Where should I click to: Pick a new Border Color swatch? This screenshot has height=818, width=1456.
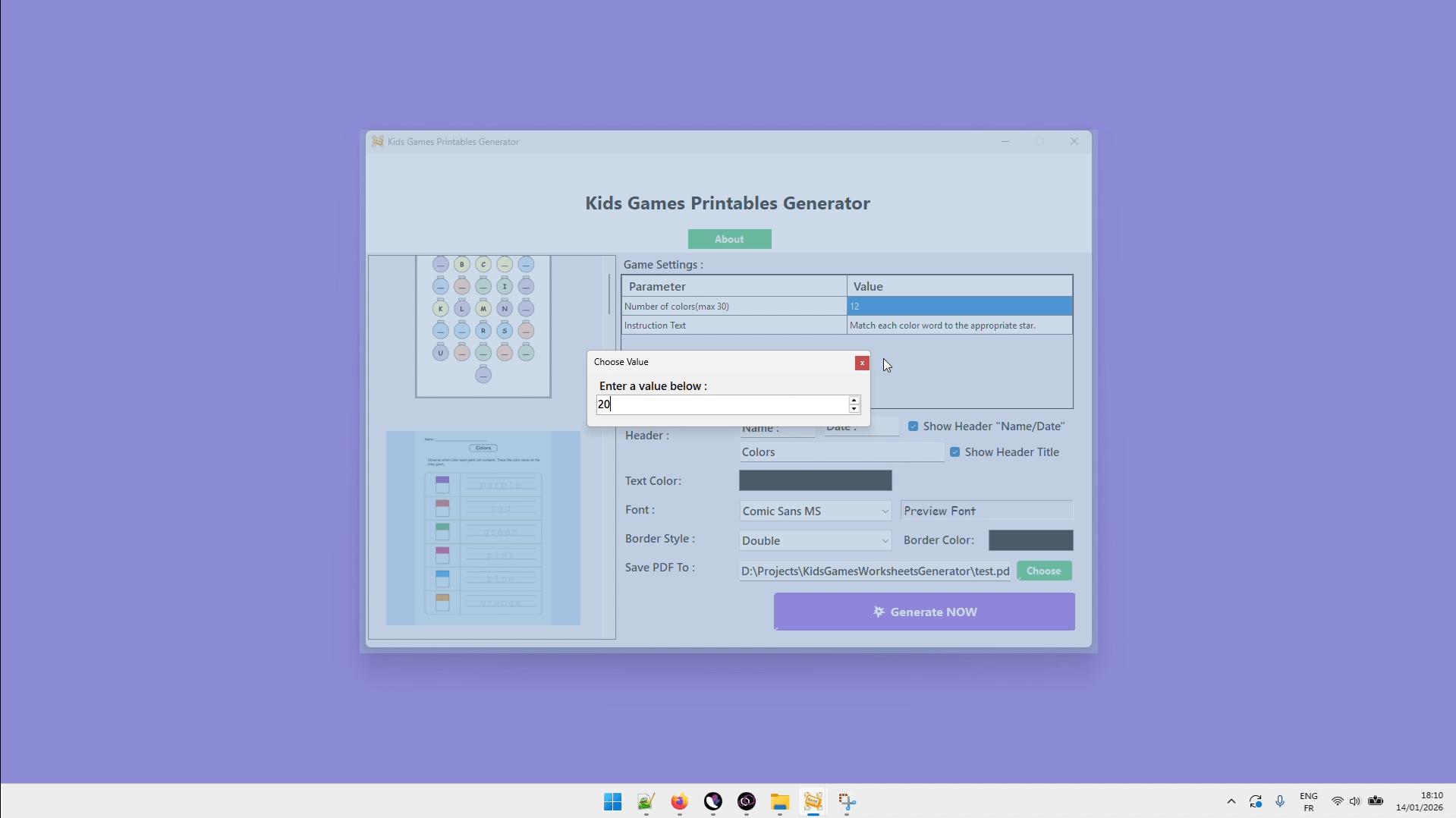pos(1031,540)
